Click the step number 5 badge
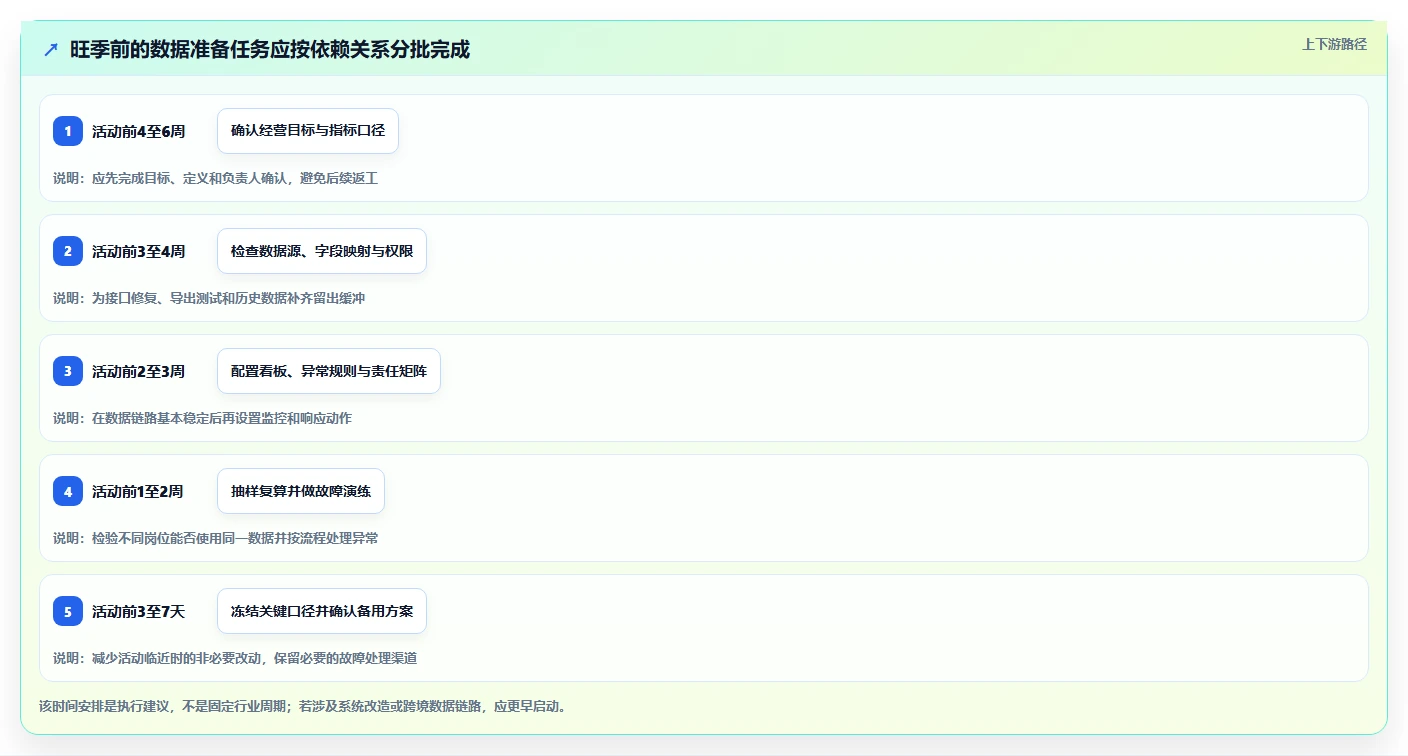The height and width of the screenshot is (756, 1408). tap(68, 611)
